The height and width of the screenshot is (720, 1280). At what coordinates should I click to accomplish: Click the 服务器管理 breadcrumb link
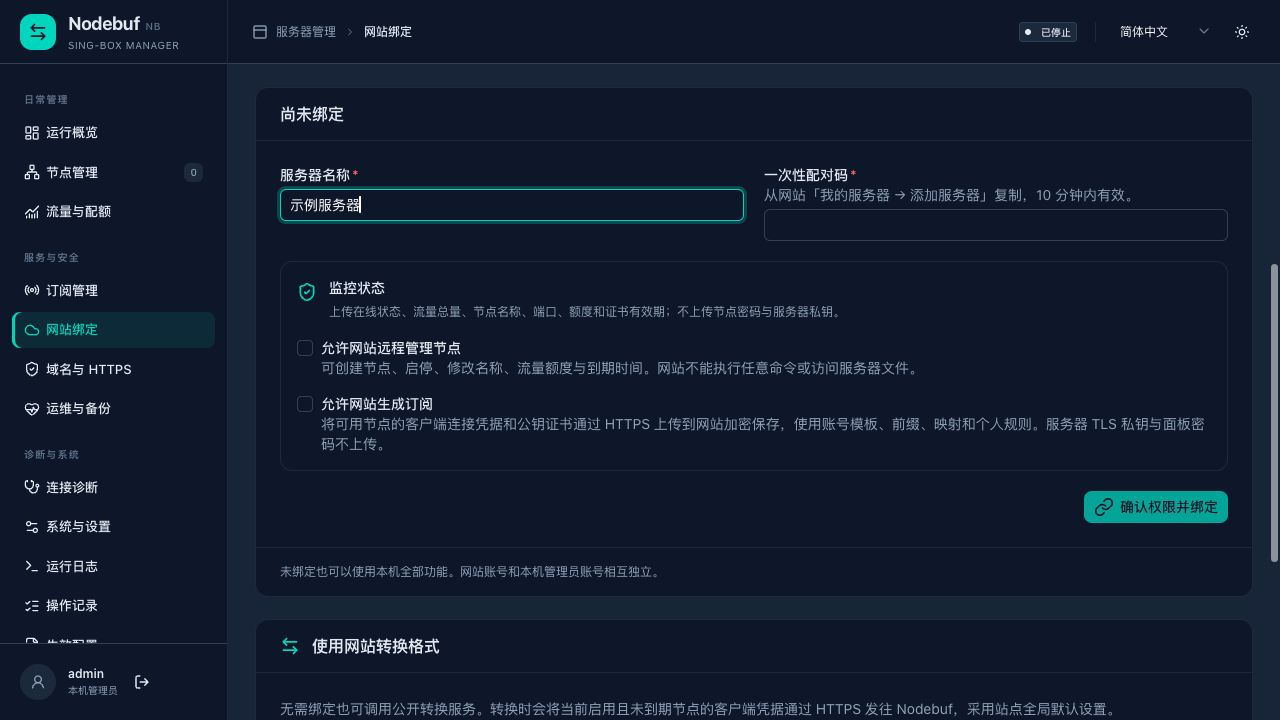pos(306,32)
